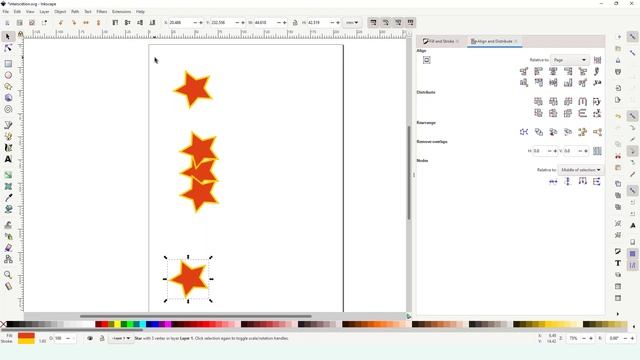
Task: Toggle touch selection mode button
Action: (x=44, y=23)
